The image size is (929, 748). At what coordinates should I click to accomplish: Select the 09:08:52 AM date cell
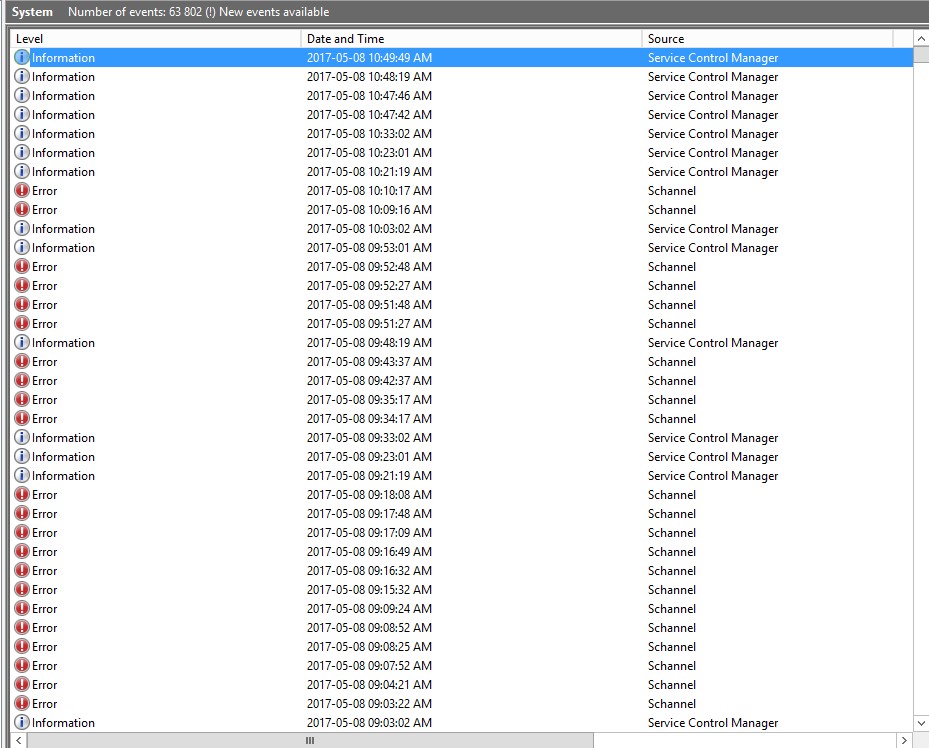pyautogui.click(x=369, y=627)
